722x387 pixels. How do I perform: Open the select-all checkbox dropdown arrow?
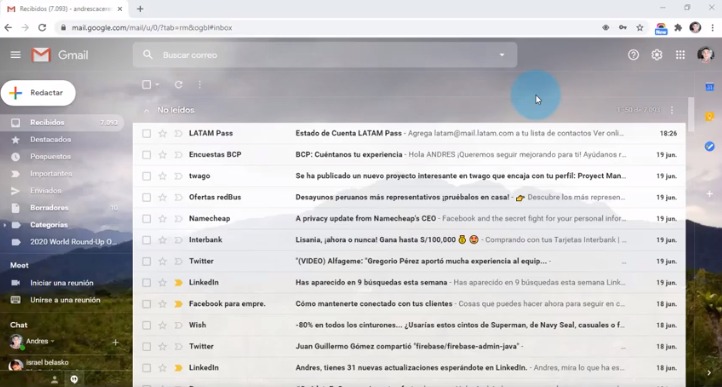(157, 85)
